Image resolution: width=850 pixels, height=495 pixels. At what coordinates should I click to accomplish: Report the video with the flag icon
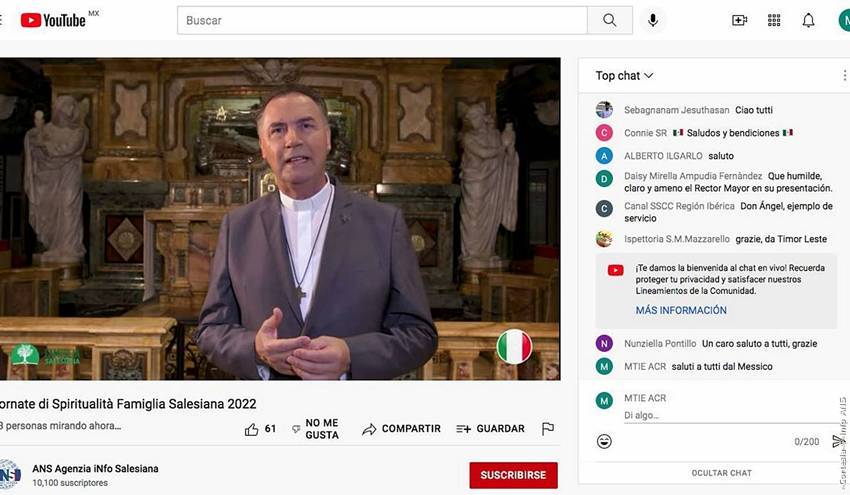click(548, 429)
